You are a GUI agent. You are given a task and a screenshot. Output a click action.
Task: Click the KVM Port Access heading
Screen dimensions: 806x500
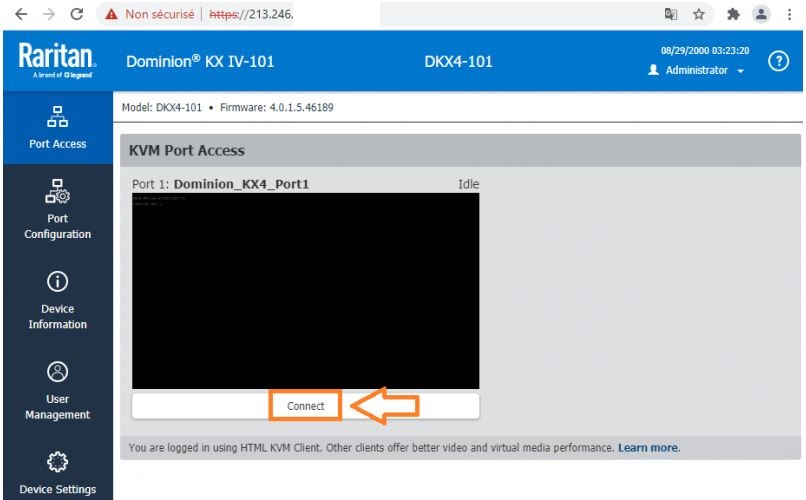pyautogui.click(x=187, y=151)
